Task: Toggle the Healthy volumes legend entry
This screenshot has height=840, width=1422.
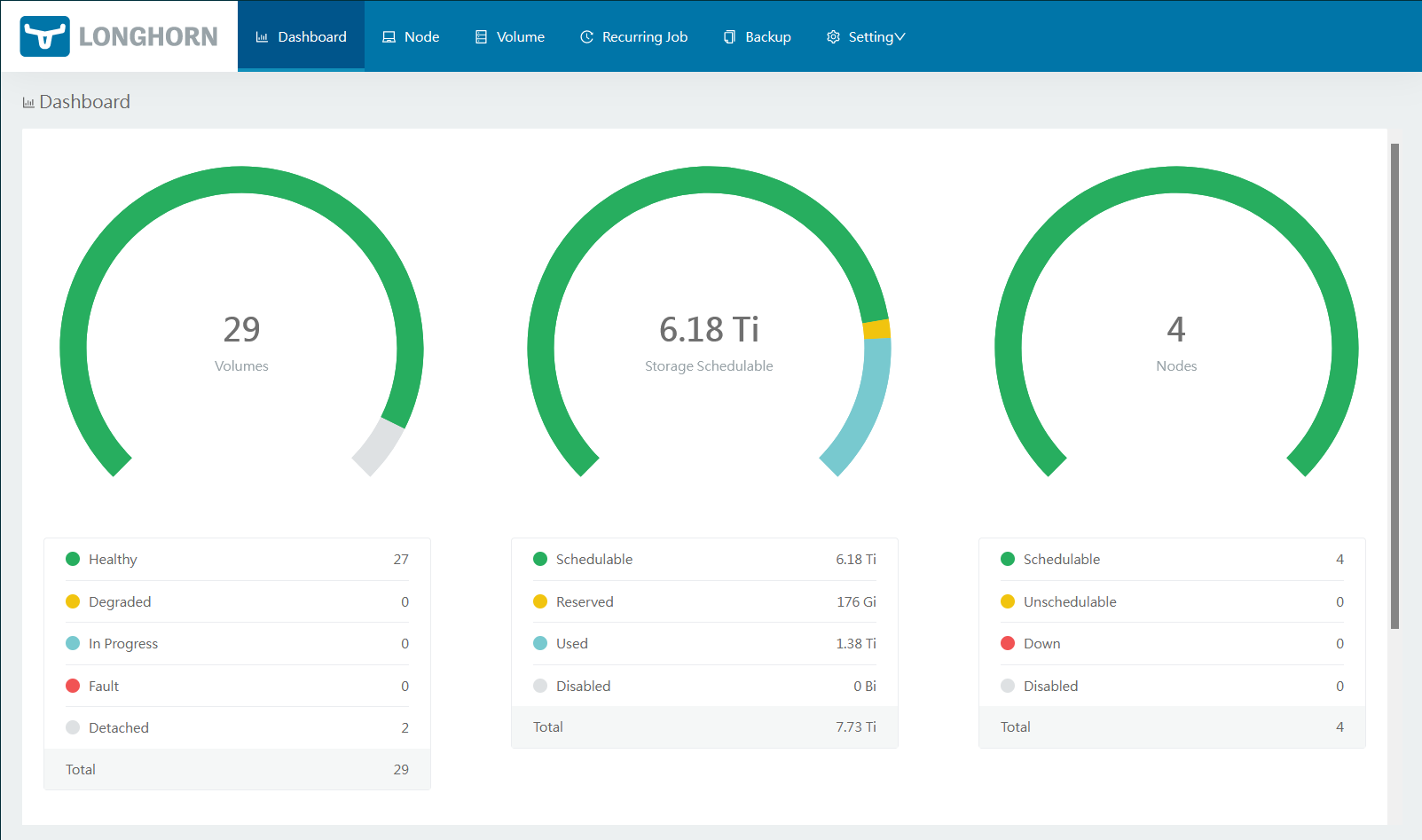Action: 113,559
